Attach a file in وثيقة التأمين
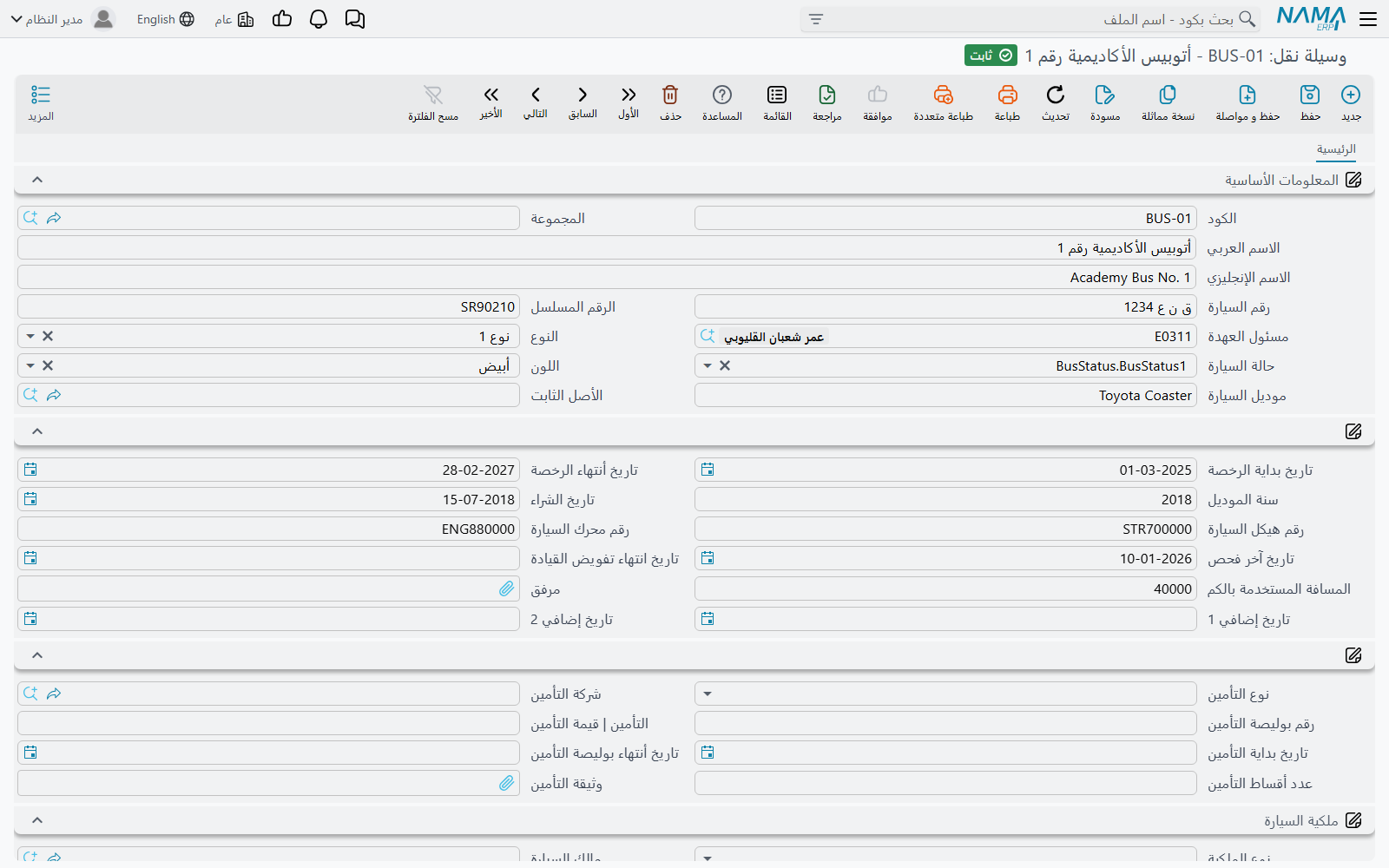The width and height of the screenshot is (1389, 868). click(x=507, y=784)
